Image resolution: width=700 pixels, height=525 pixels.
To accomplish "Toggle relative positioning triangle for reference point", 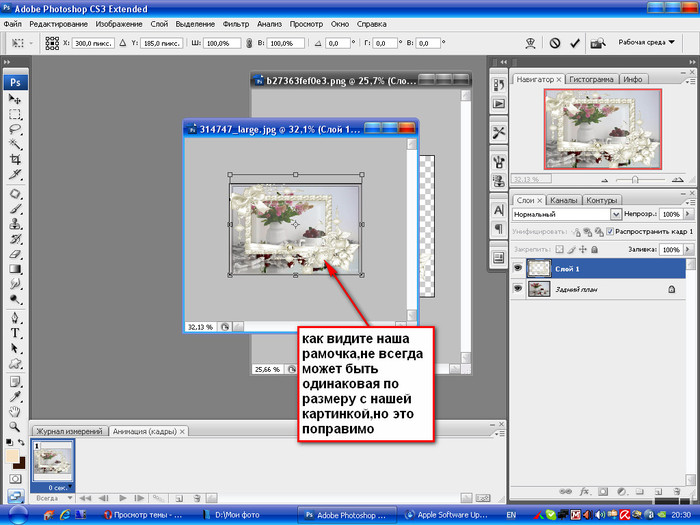I will (123, 43).
